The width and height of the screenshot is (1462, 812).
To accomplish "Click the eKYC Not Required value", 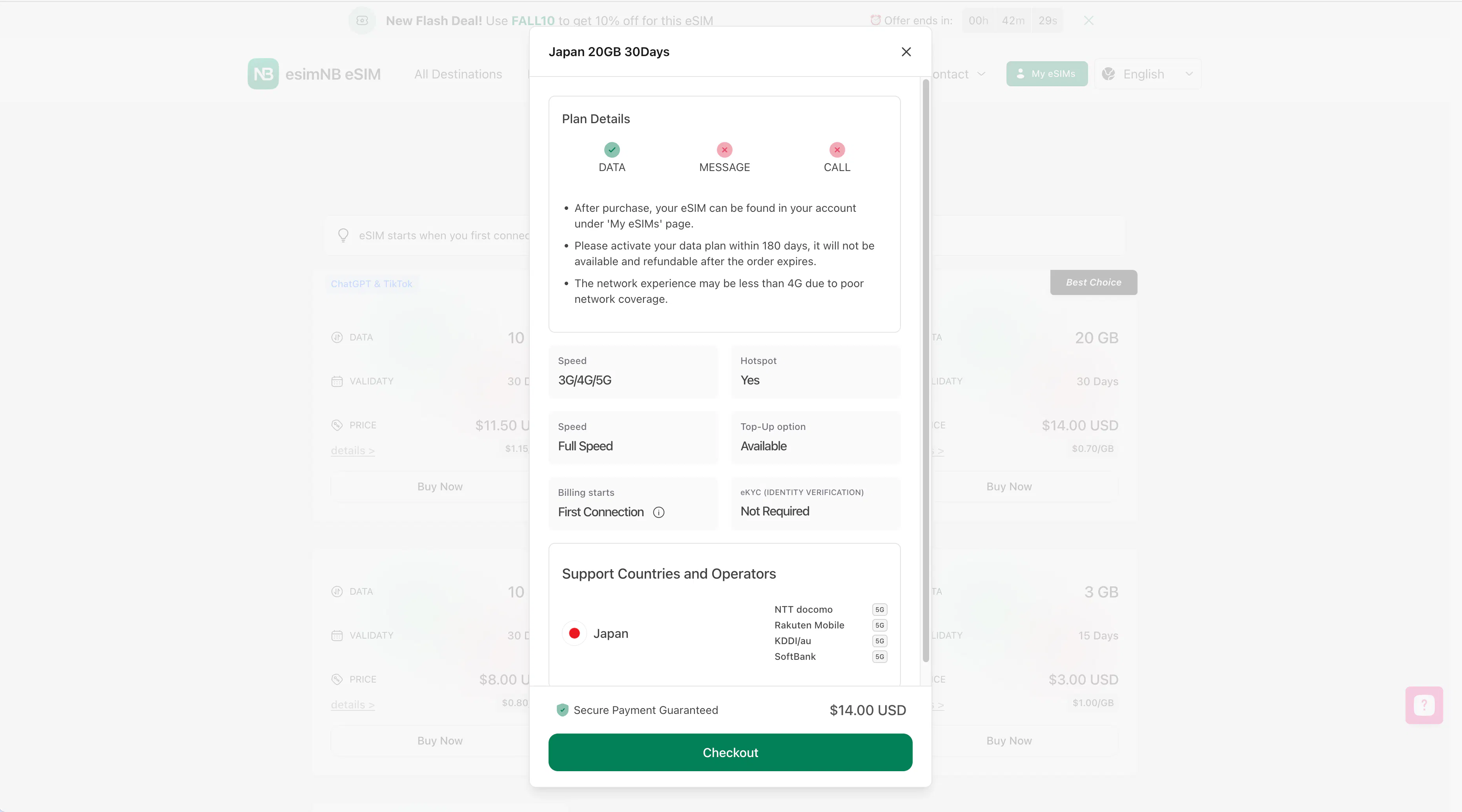I will 775,511.
